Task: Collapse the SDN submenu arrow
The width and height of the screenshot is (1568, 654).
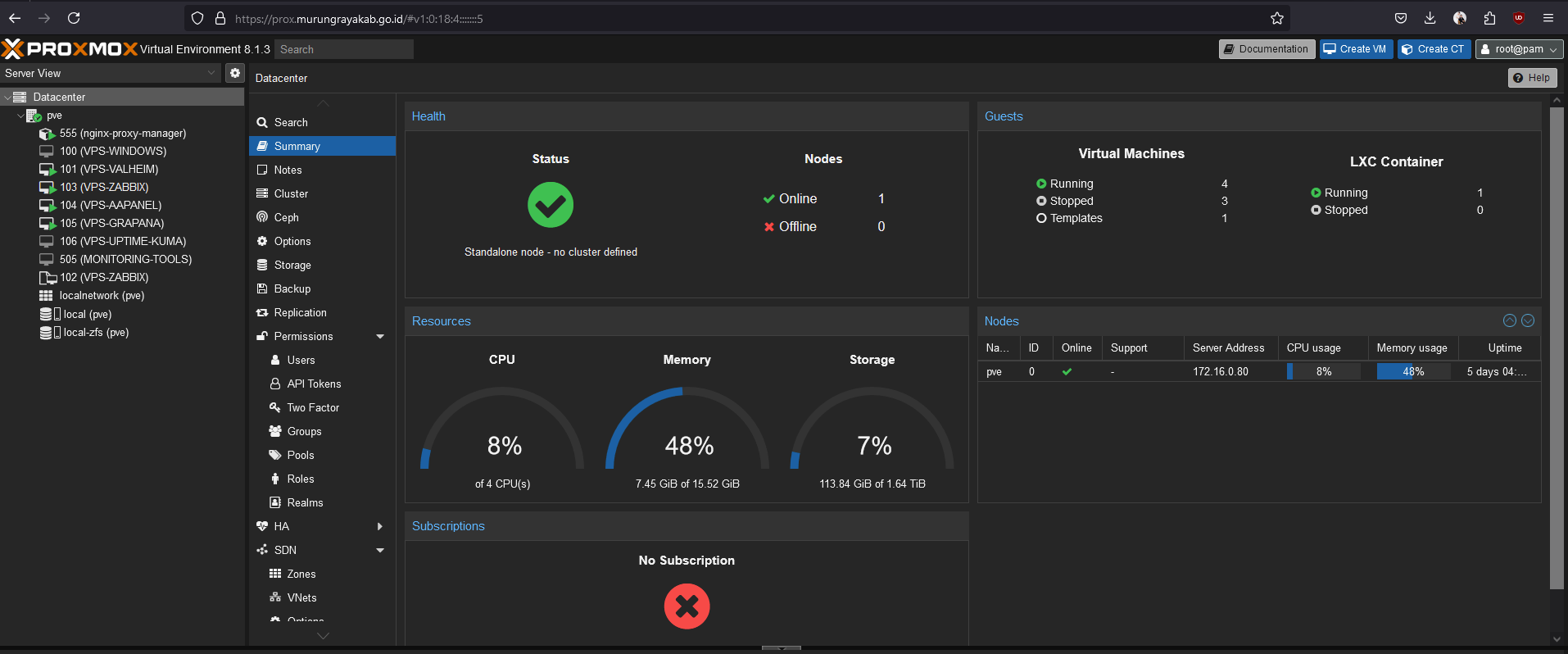Action: tap(380, 550)
